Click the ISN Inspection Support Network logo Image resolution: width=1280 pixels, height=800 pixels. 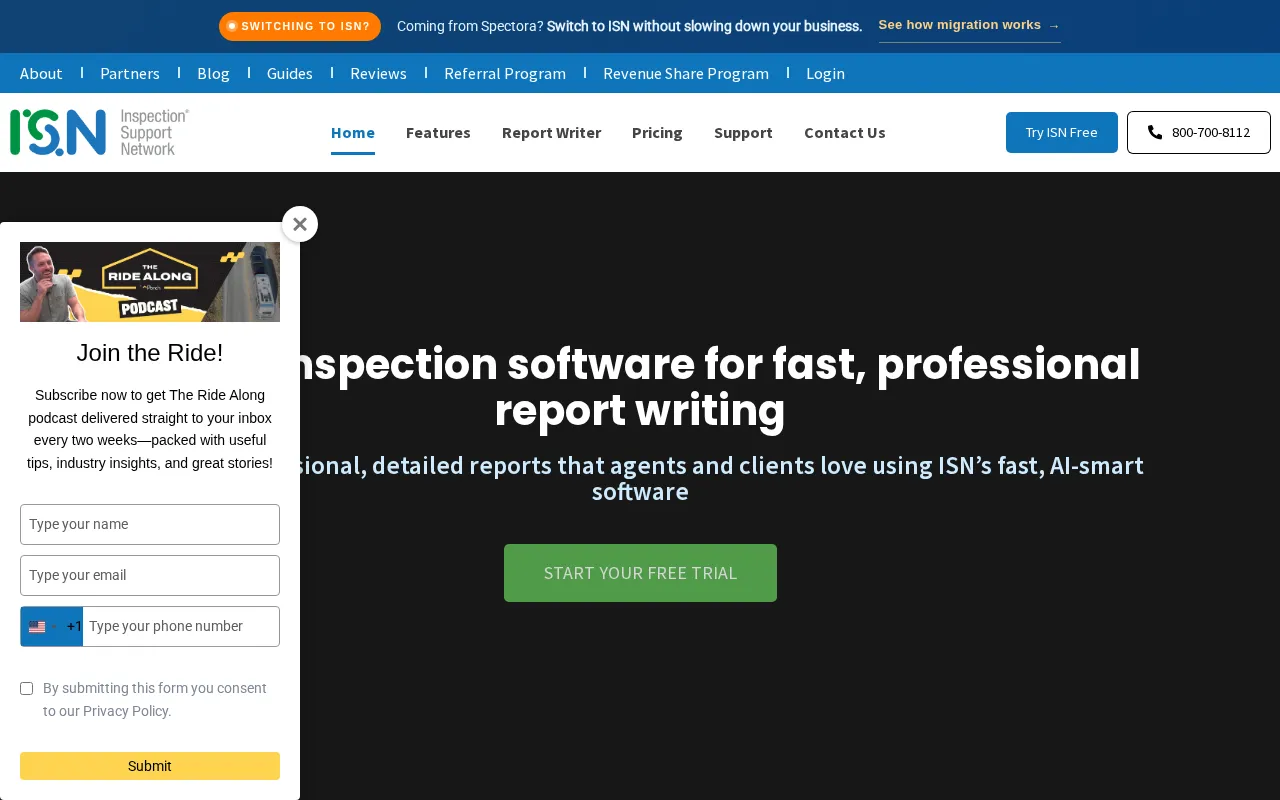(x=100, y=132)
